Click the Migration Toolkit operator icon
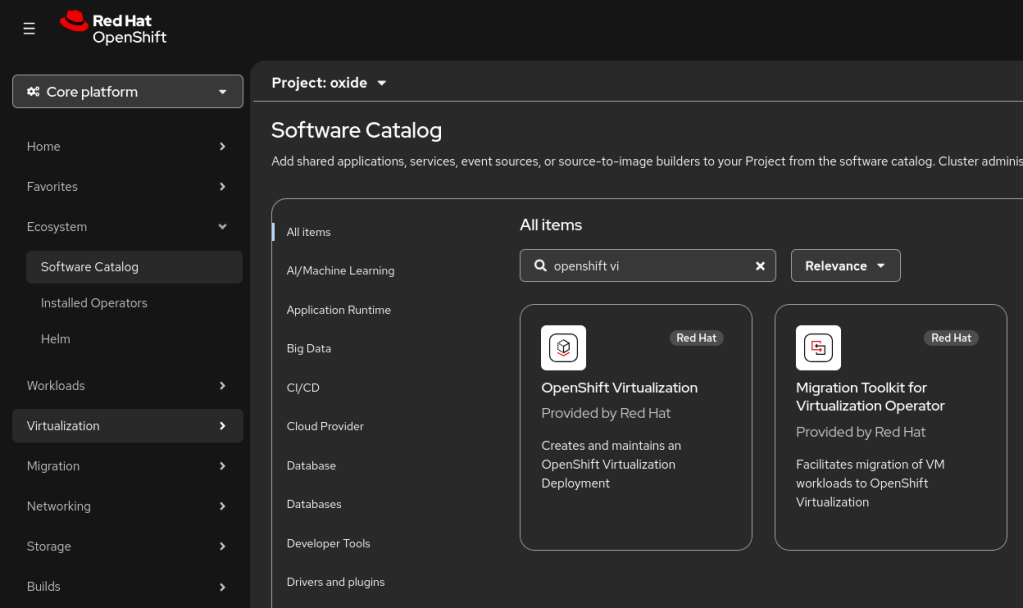This screenshot has height=608, width=1023. [818, 348]
